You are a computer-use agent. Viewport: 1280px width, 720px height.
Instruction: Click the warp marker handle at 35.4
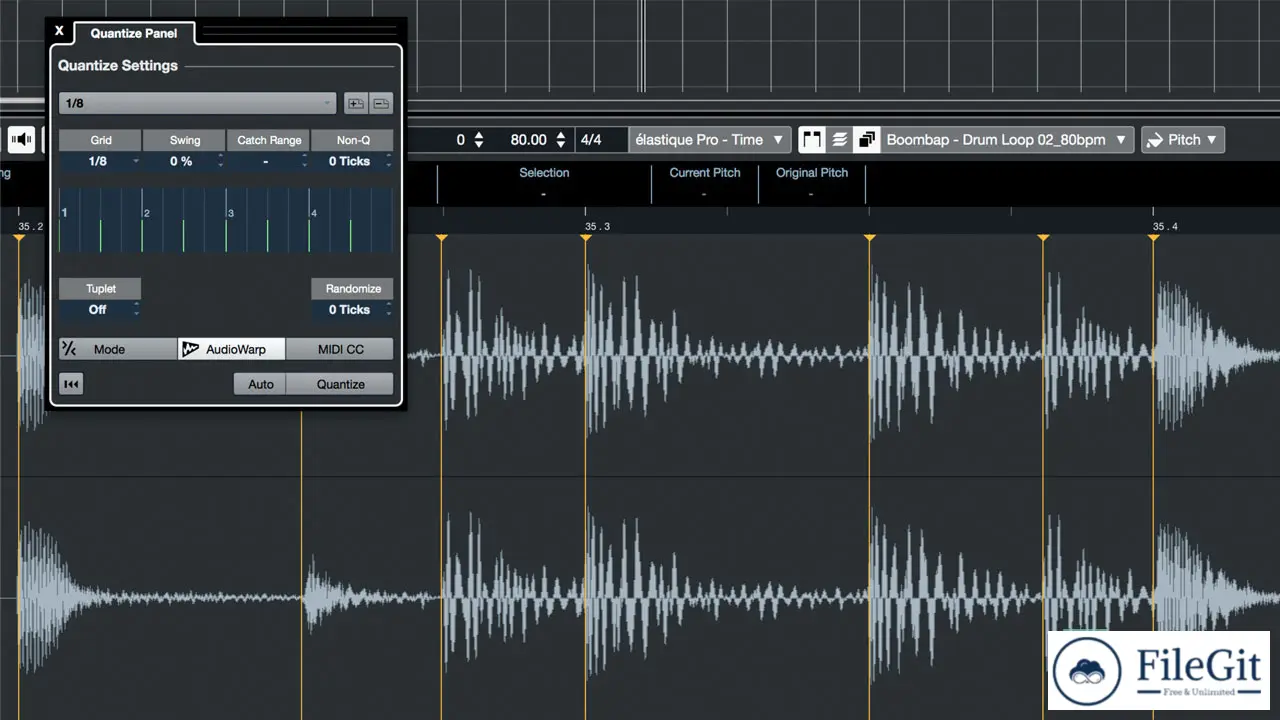(x=1153, y=238)
